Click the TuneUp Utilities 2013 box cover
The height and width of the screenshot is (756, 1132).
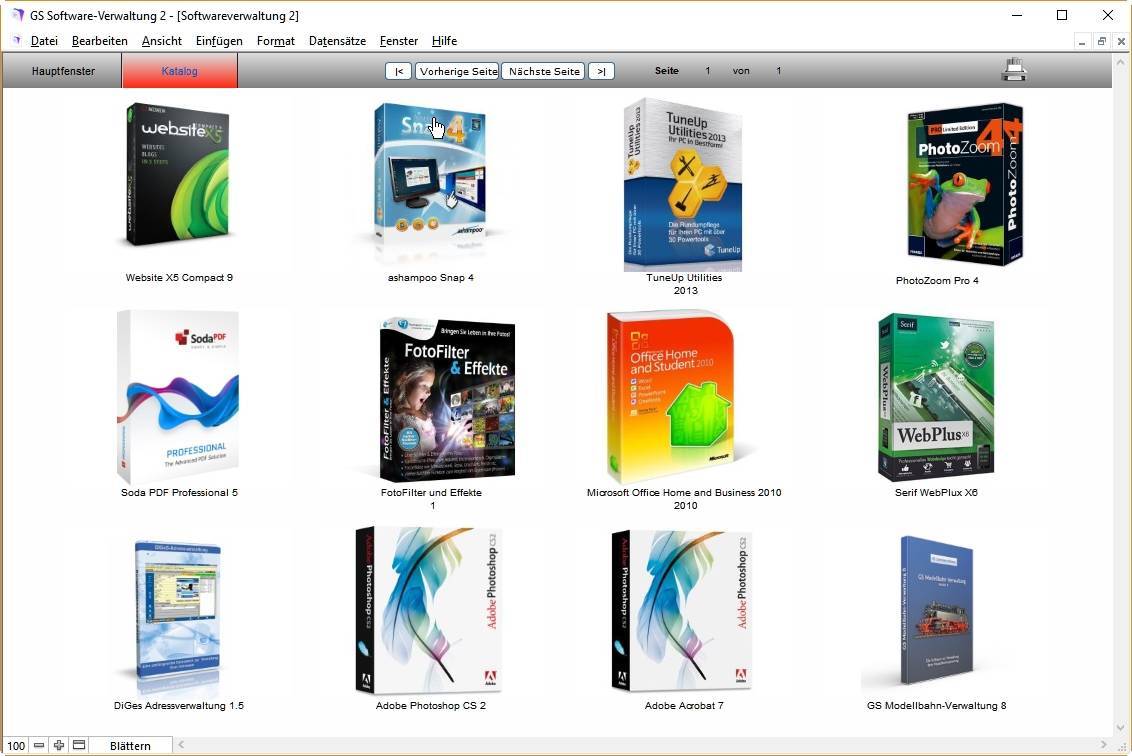684,185
